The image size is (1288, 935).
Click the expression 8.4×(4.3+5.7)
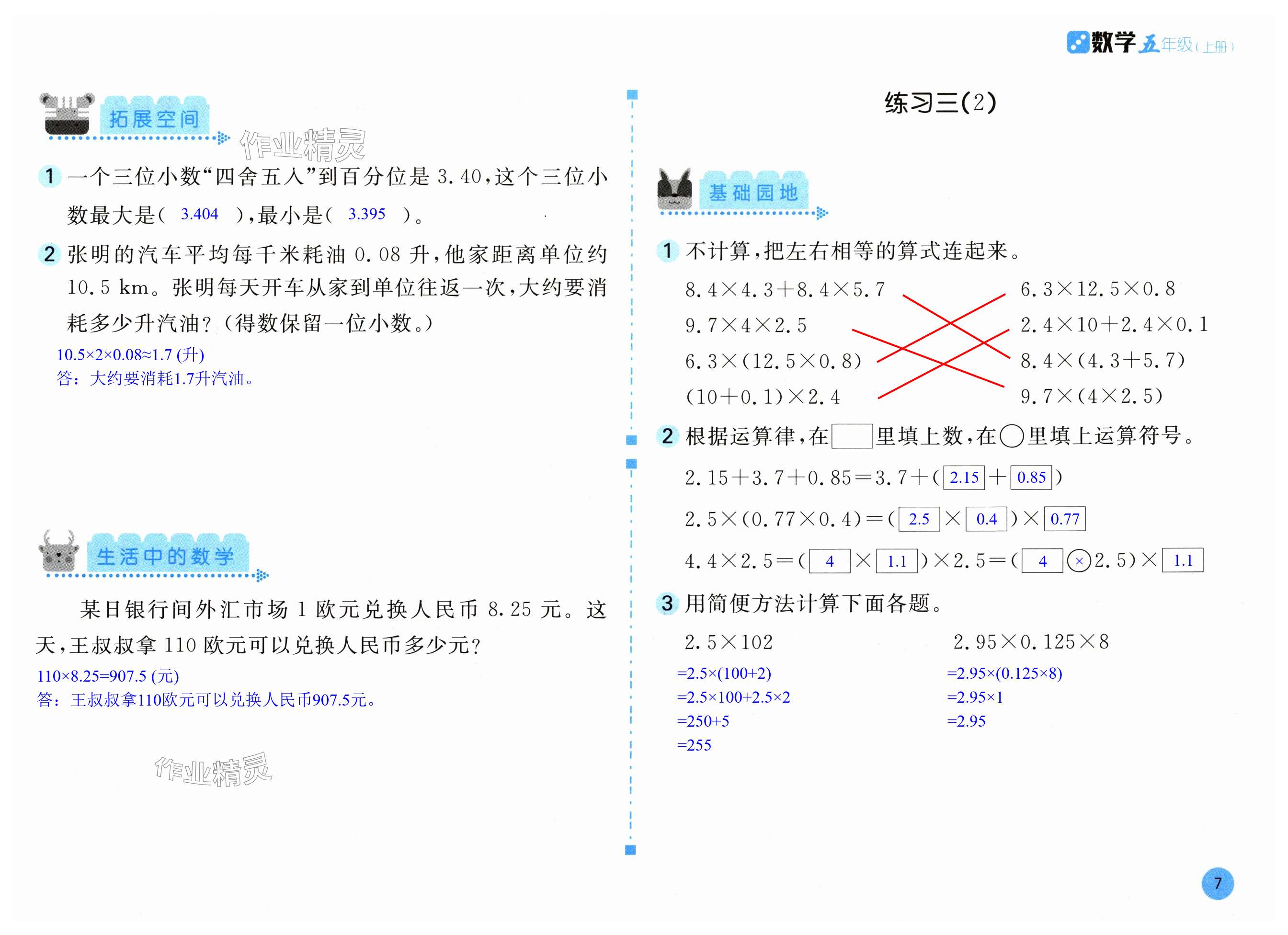[x=1102, y=360]
